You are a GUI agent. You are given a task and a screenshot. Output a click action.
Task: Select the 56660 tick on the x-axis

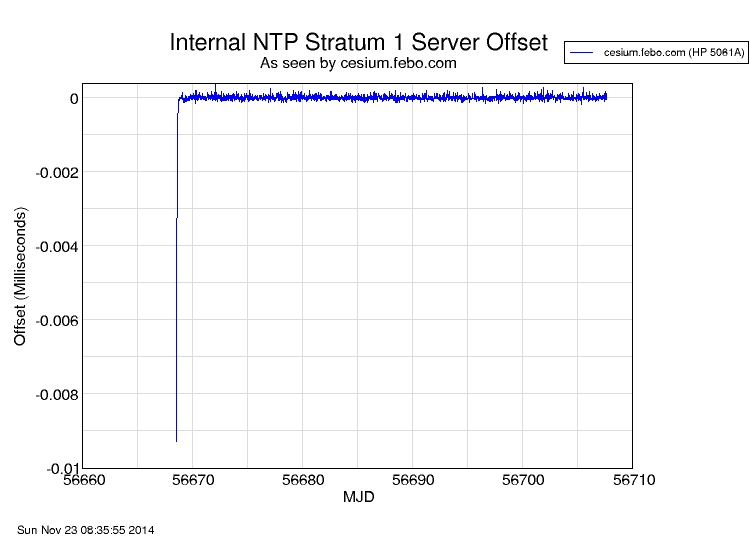click(83, 480)
